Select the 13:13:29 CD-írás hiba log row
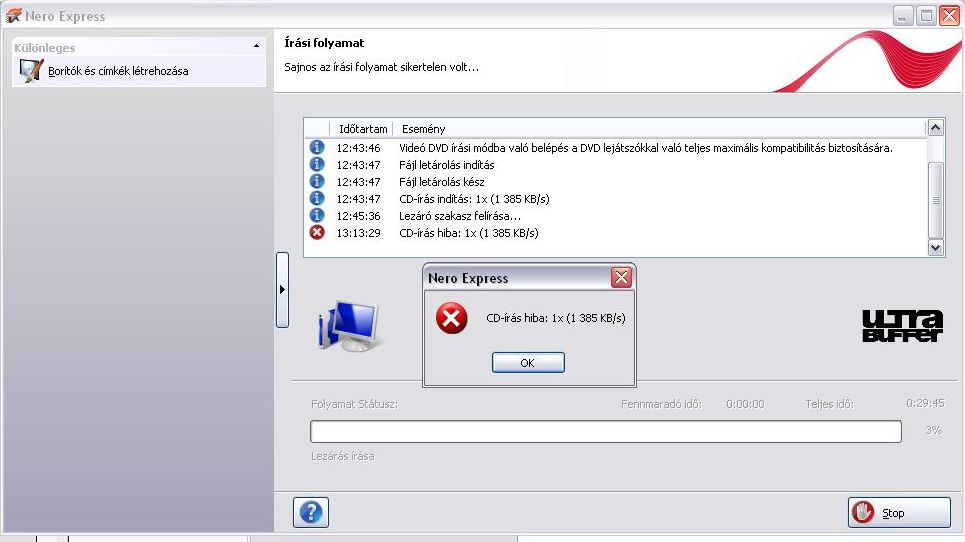The image size is (965, 542). pos(615,233)
